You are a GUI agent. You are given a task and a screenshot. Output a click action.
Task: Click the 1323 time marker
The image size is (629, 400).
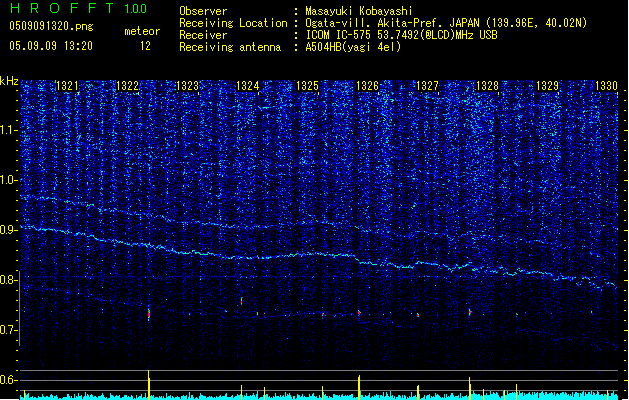pos(187,86)
